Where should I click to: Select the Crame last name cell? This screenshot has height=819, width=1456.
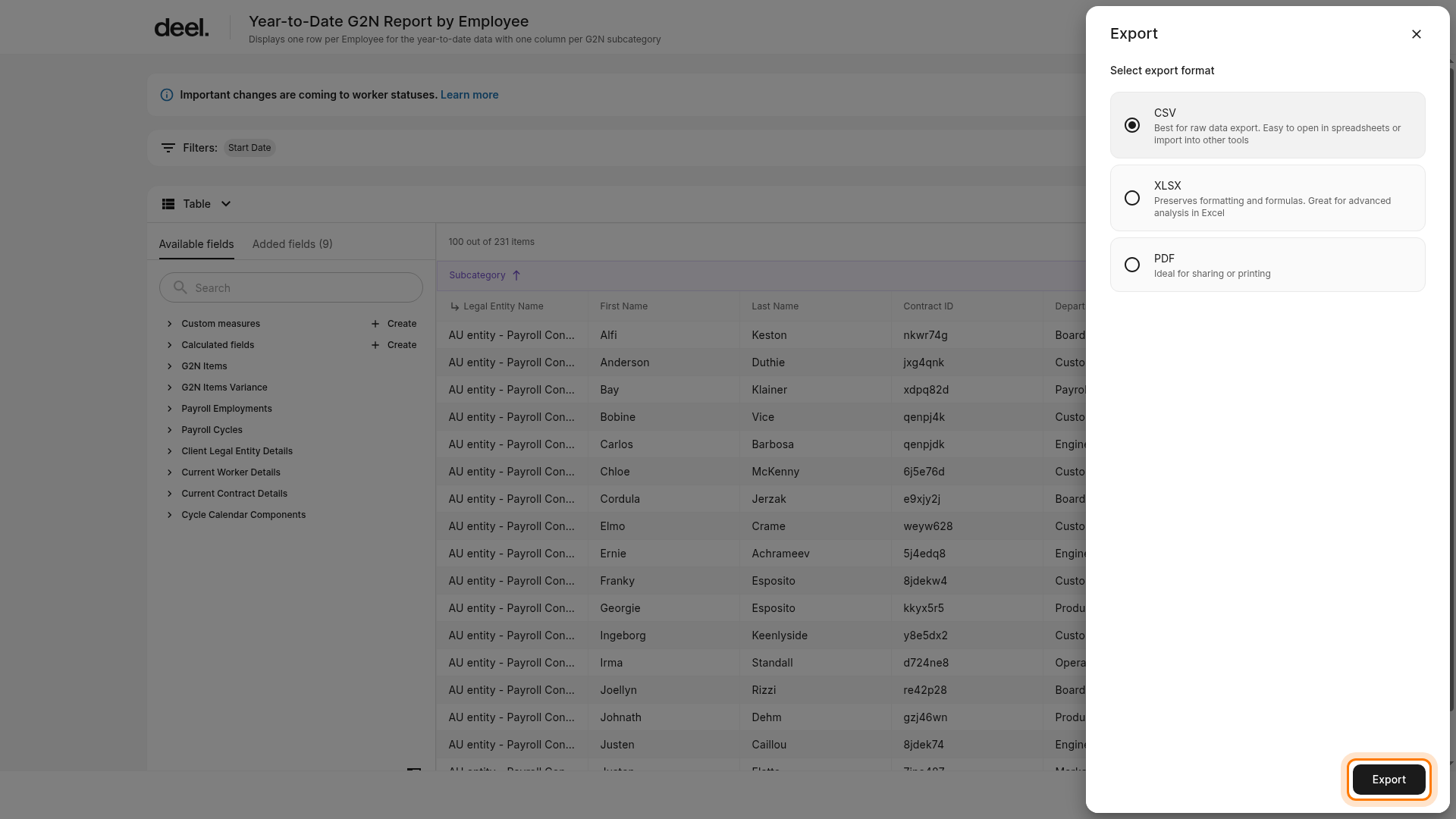coord(815,526)
